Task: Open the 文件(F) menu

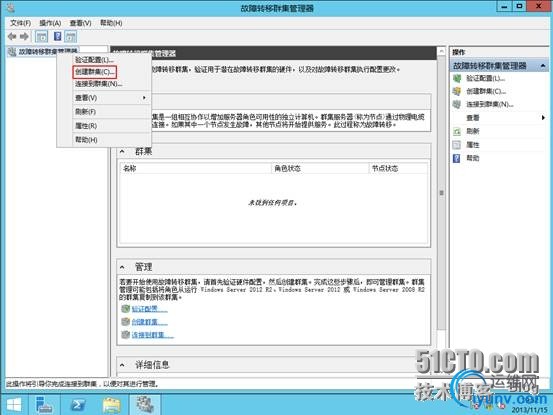Action: coord(20,23)
